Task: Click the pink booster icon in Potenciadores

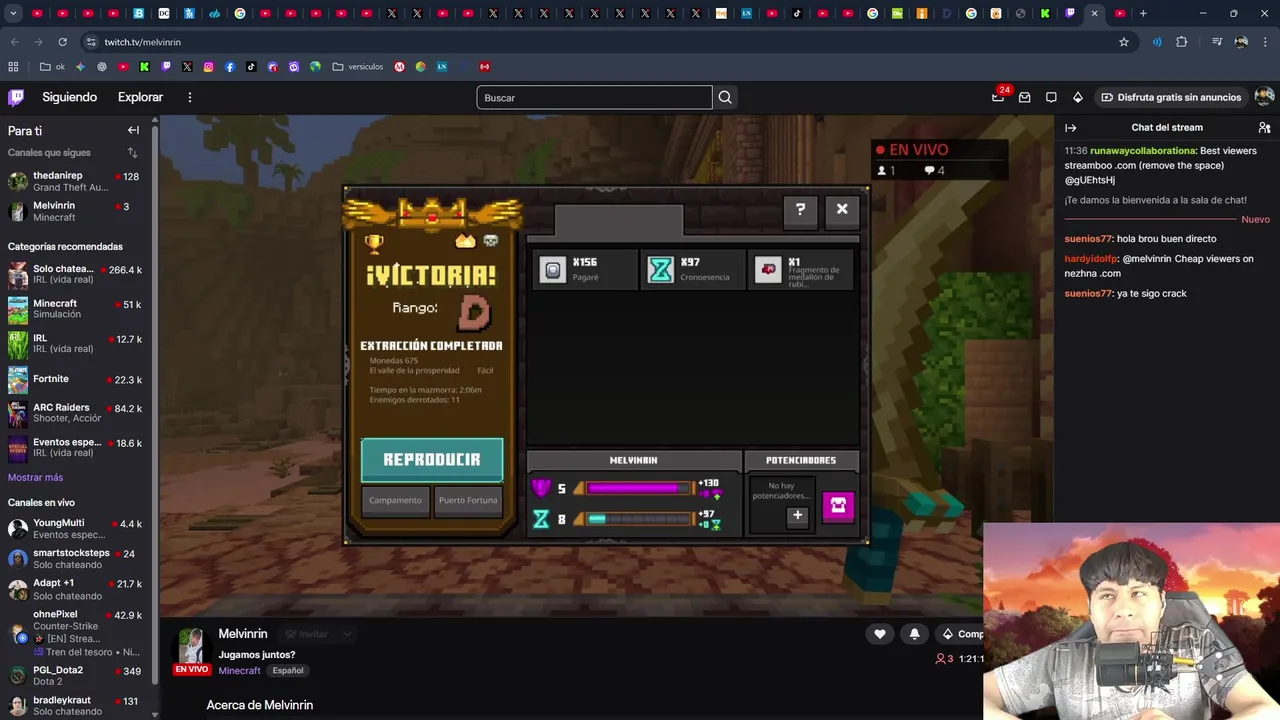Action: (x=838, y=506)
